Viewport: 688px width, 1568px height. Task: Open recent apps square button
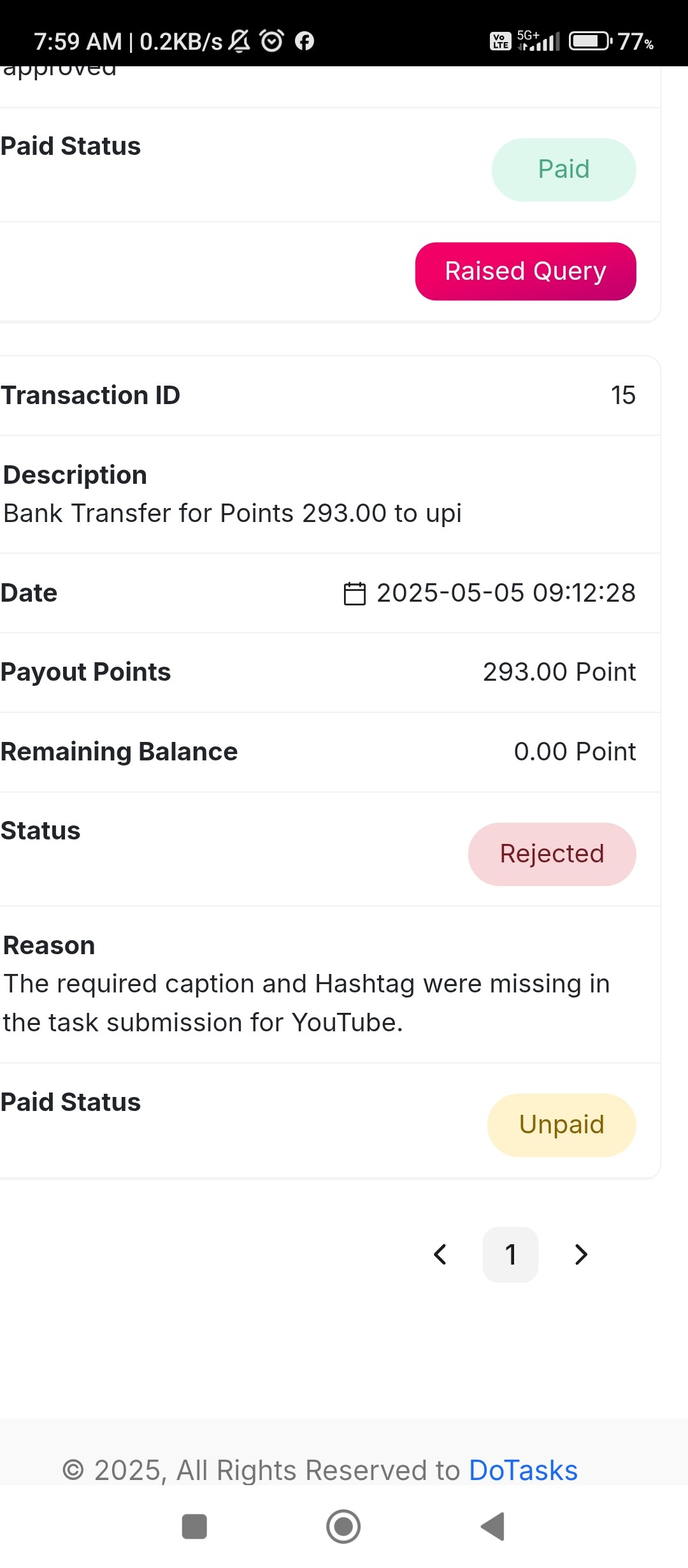[194, 1527]
